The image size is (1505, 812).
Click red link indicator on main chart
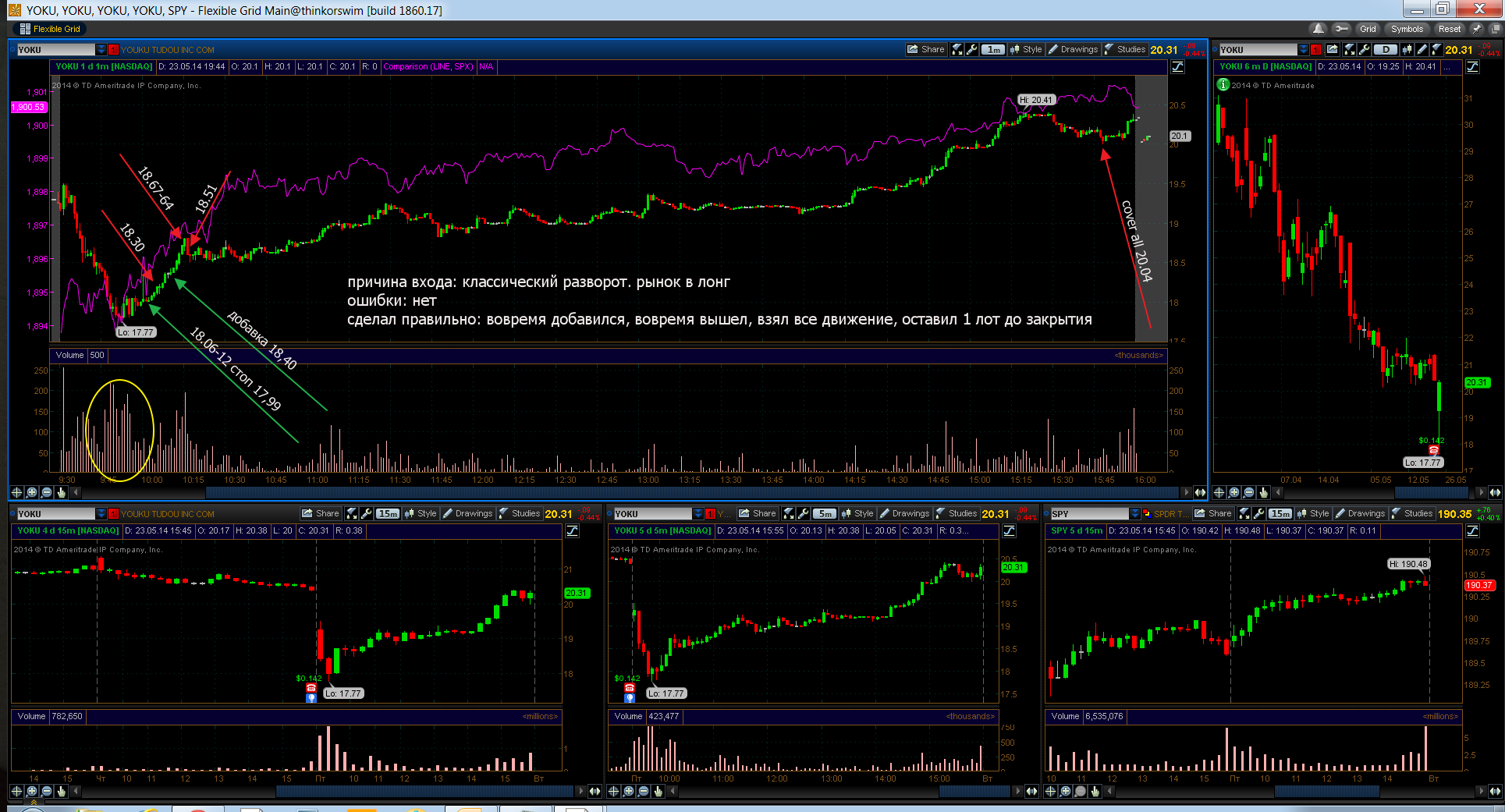[114, 50]
